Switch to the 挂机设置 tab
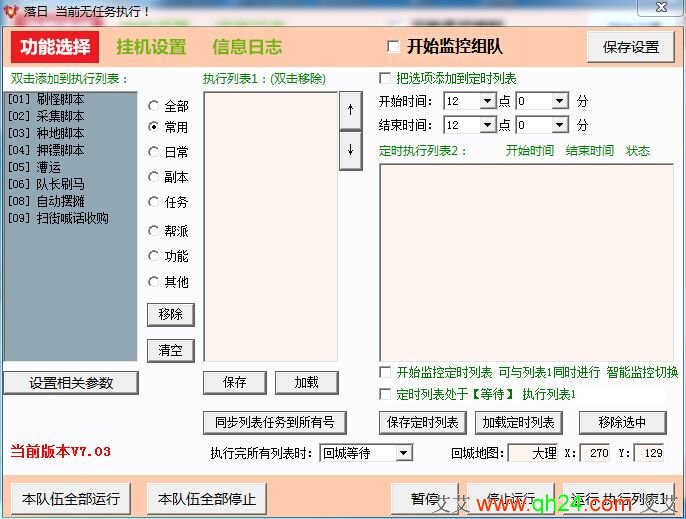Screen dimensions: 686x519 [x=151, y=47]
